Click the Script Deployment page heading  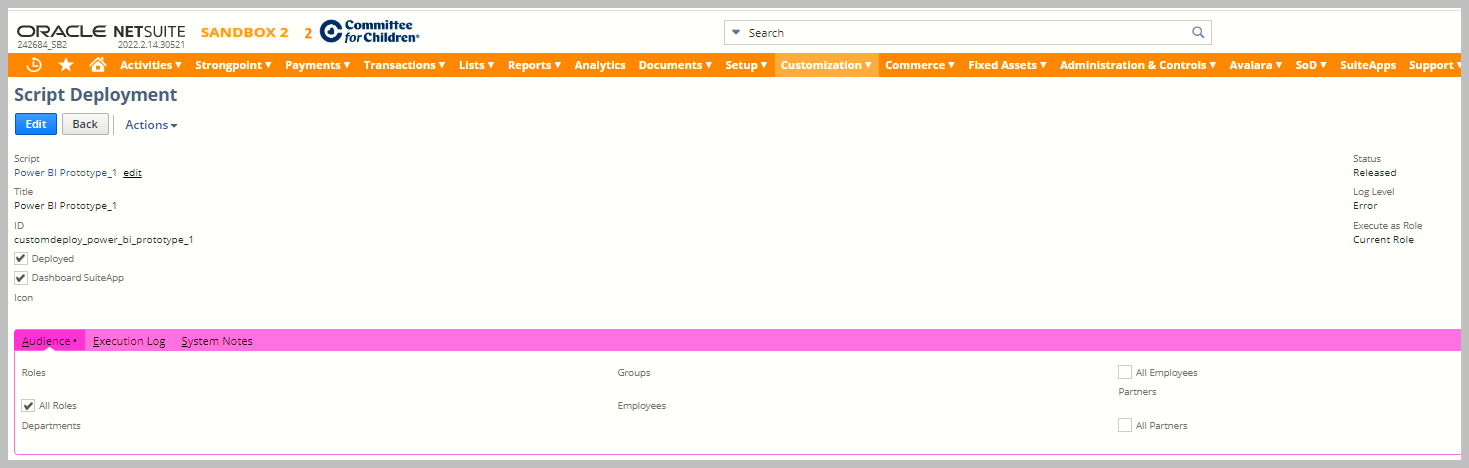pos(95,95)
